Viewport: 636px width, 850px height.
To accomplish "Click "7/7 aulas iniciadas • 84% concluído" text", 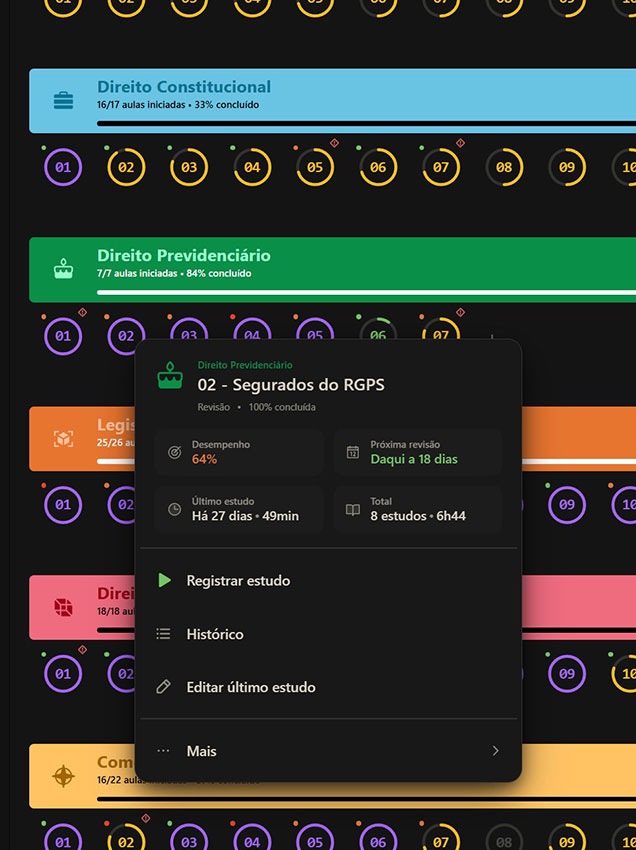I will tap(174, 273).
